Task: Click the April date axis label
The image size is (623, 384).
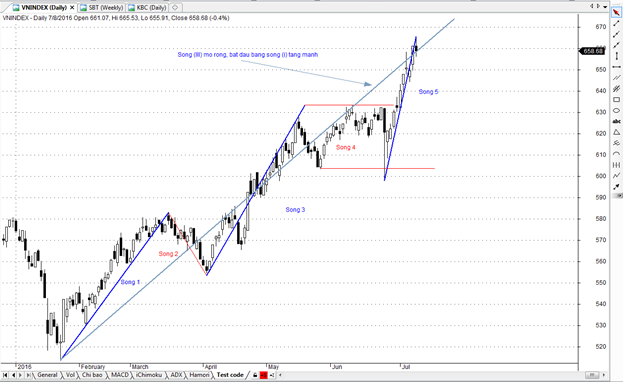Action: (x=211, y=367)
